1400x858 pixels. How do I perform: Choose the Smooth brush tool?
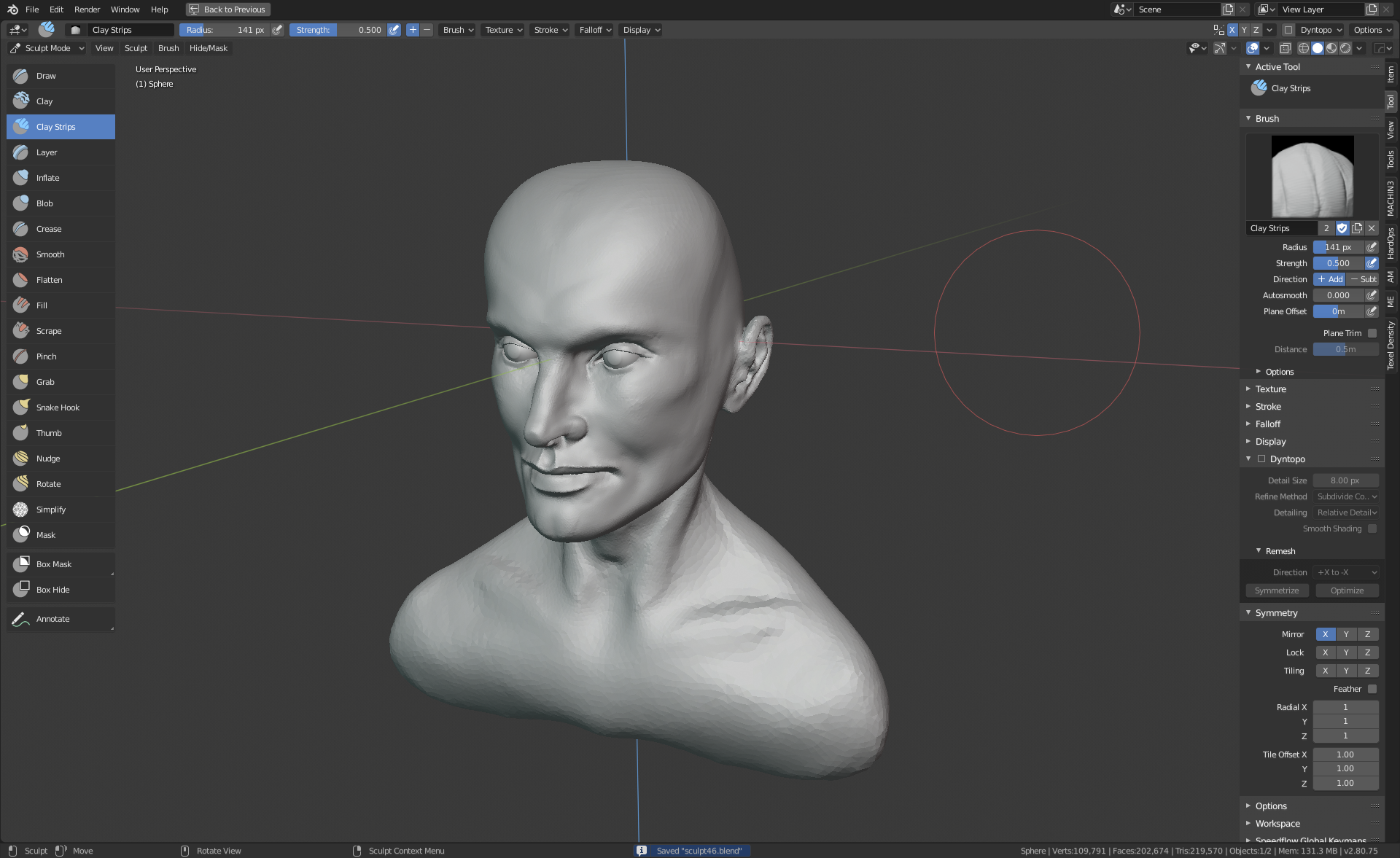click(x=50, y=254)
